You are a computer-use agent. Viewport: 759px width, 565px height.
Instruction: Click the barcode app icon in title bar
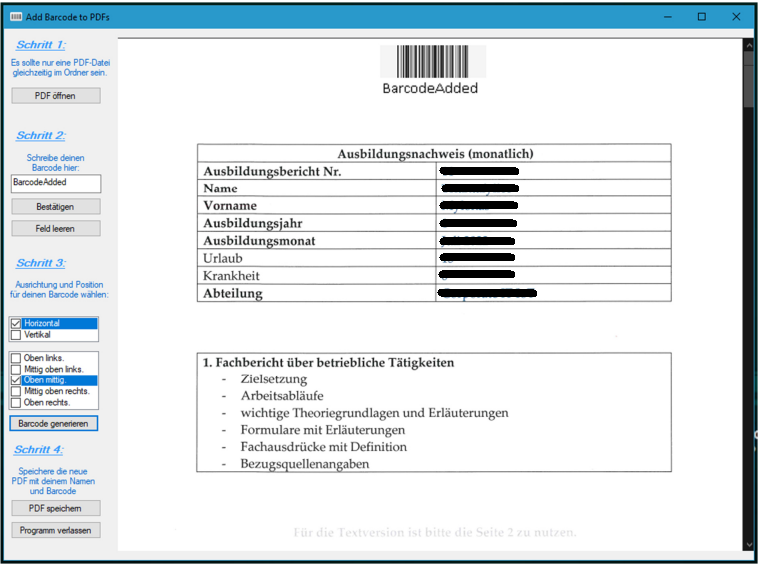pyautogui.click(x=15, y=17)
